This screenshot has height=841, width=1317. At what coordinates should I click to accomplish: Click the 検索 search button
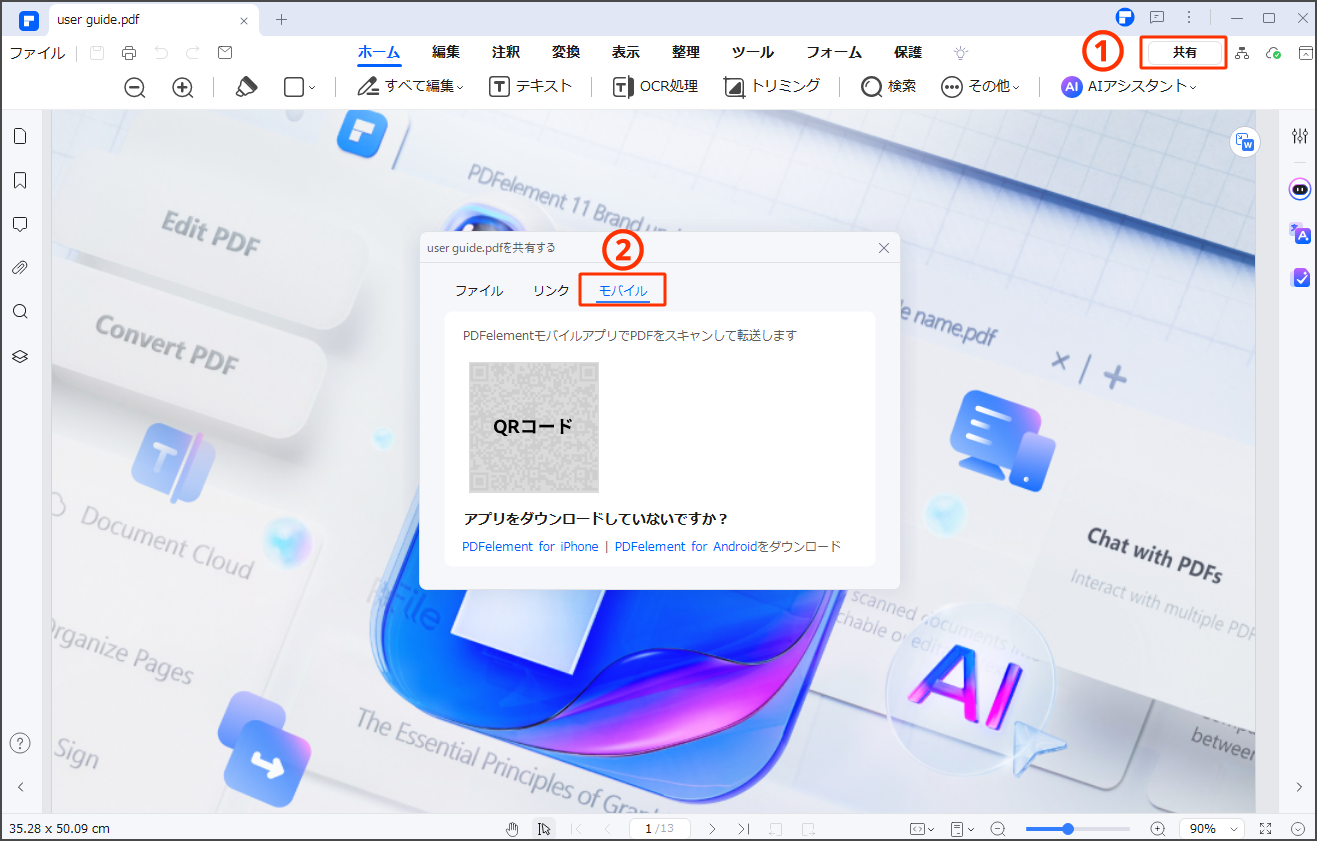(x=889, y=87)
